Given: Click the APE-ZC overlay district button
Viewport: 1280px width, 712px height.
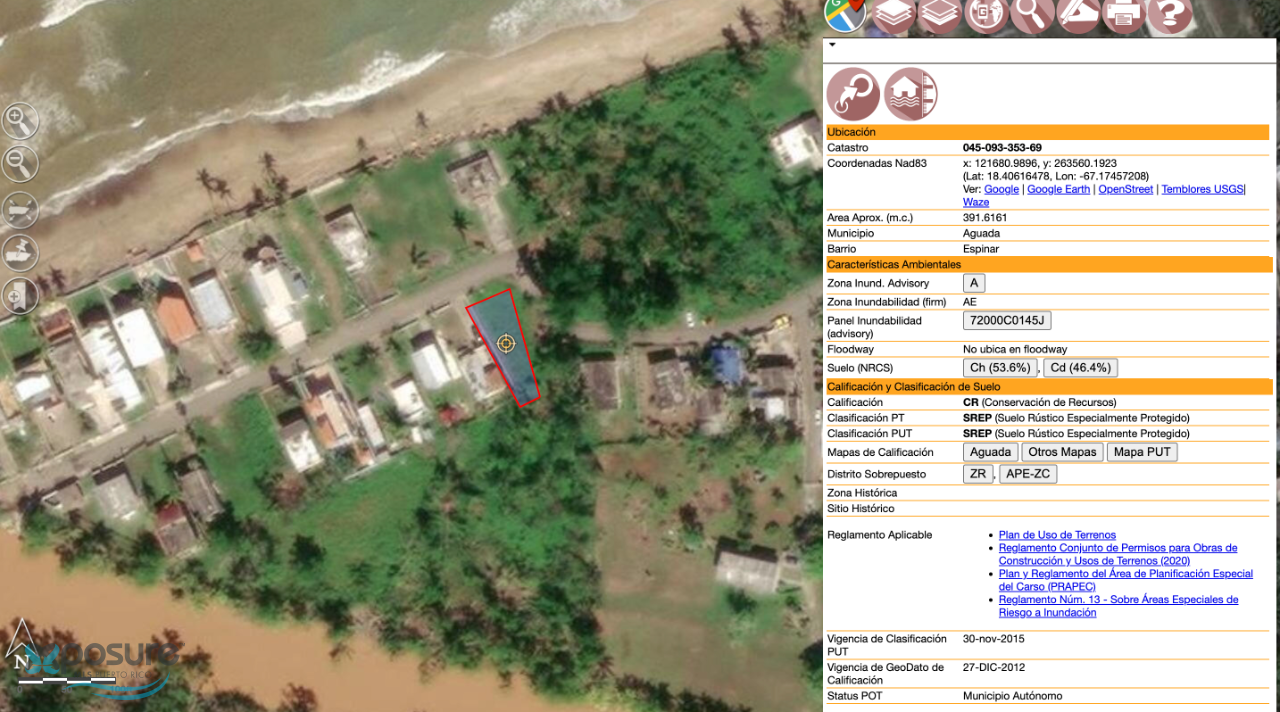Looking at the screenshot, I should pos(1028,474).
